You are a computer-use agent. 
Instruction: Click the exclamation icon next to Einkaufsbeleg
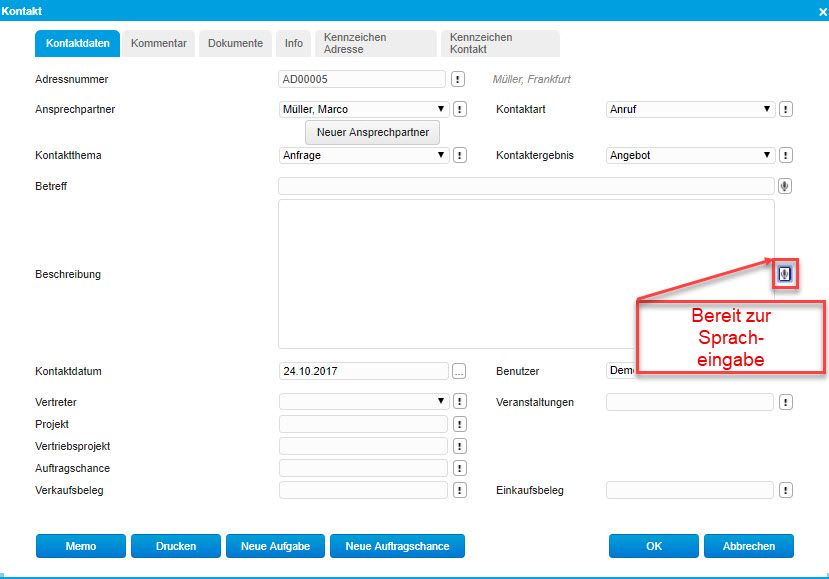[788, 490]
